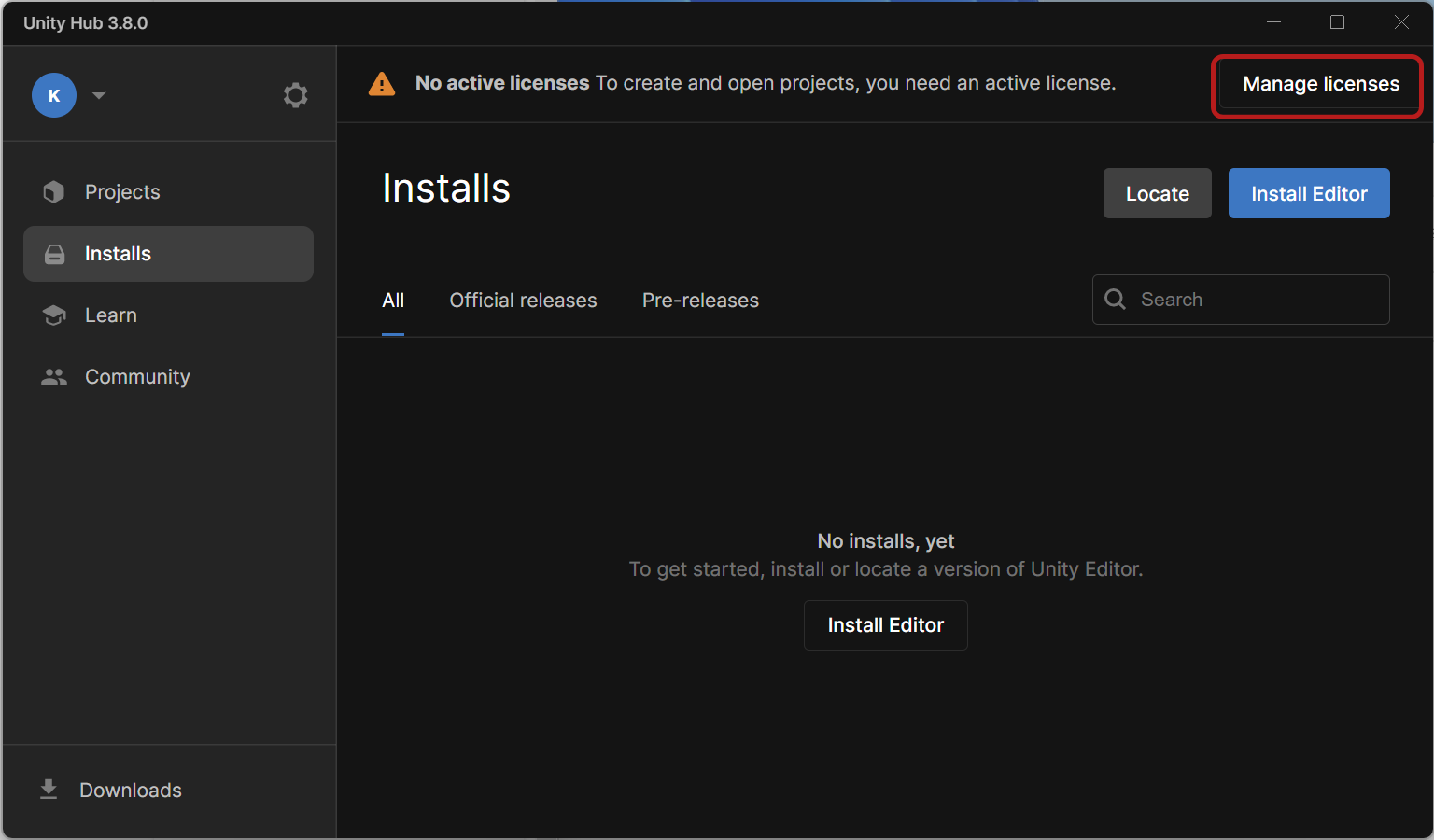
Task: Click the search magnifier icon
Action: [x=1115, y=300]
